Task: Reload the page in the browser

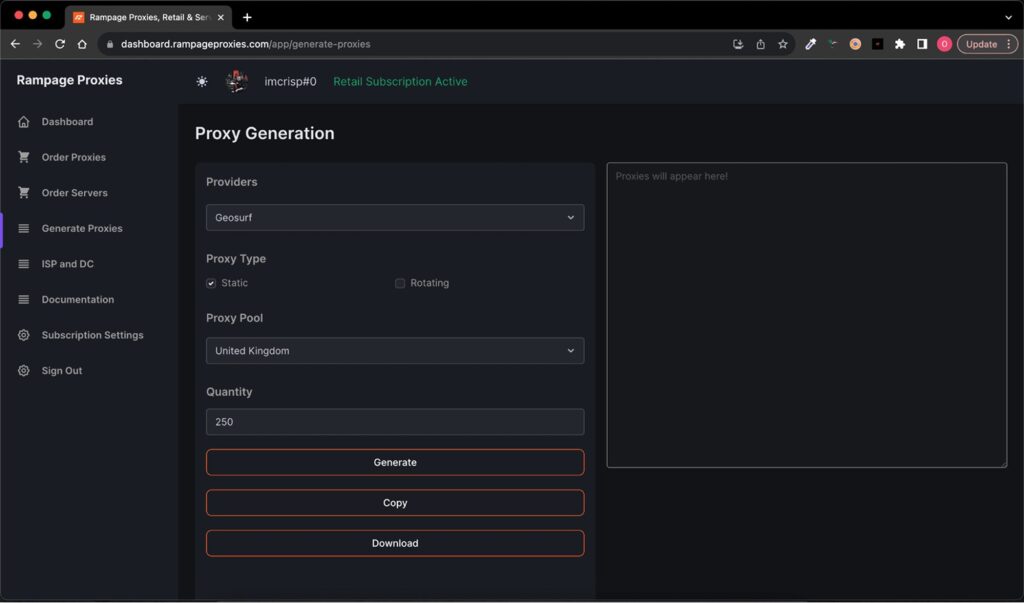Action: (60, 44)
